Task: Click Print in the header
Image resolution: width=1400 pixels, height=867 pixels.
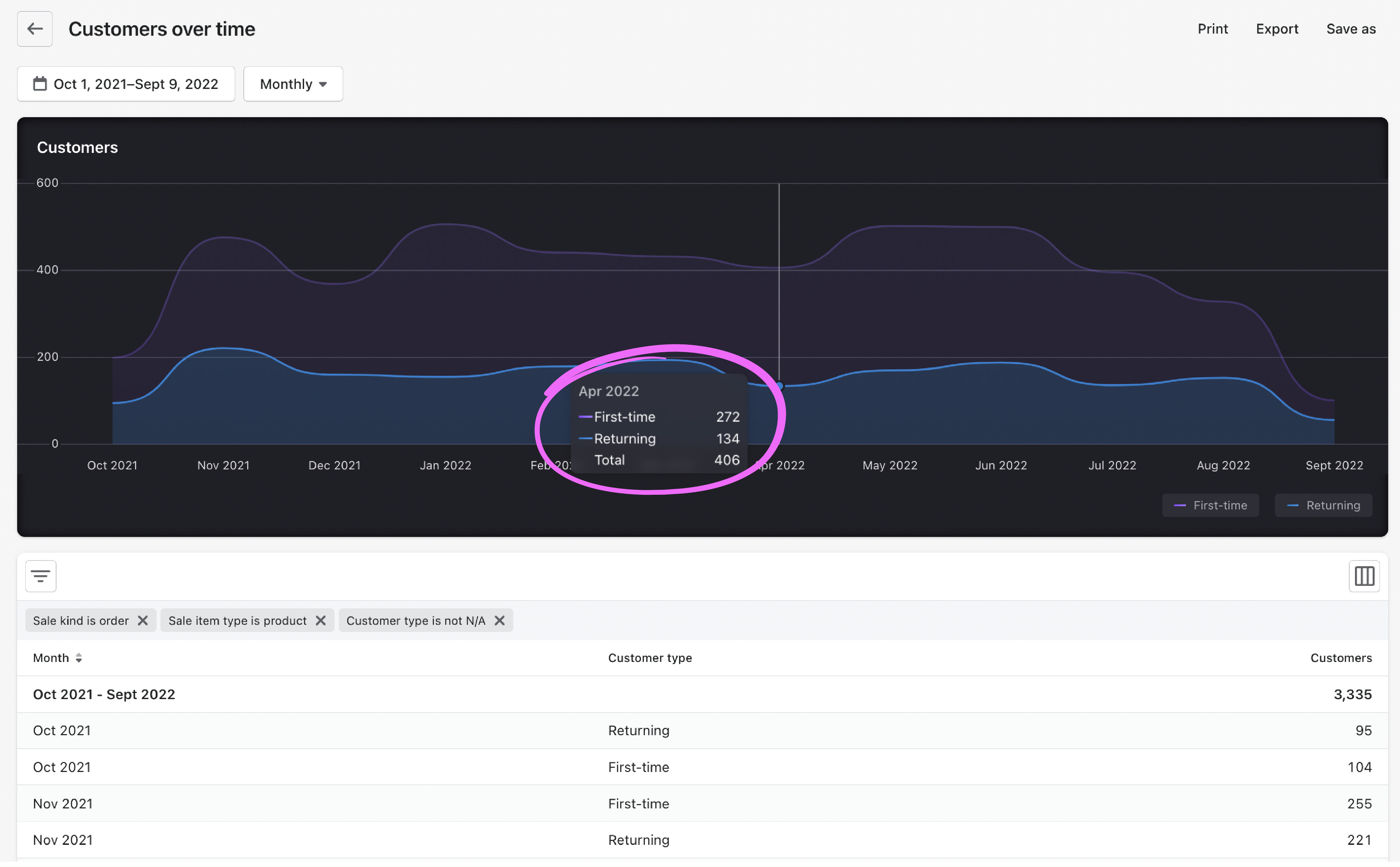Action: (1212, 29)
